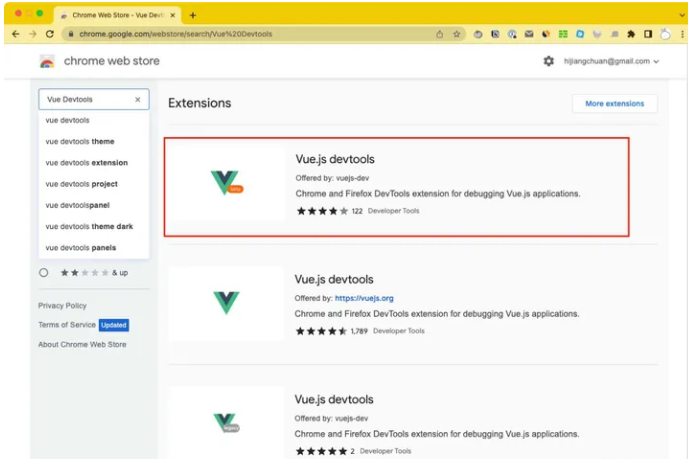This screenshot has width=688, height=459.
Task: Click 'Developer Tools' in the 122 ratings row
Action: (x=394, y=211)
